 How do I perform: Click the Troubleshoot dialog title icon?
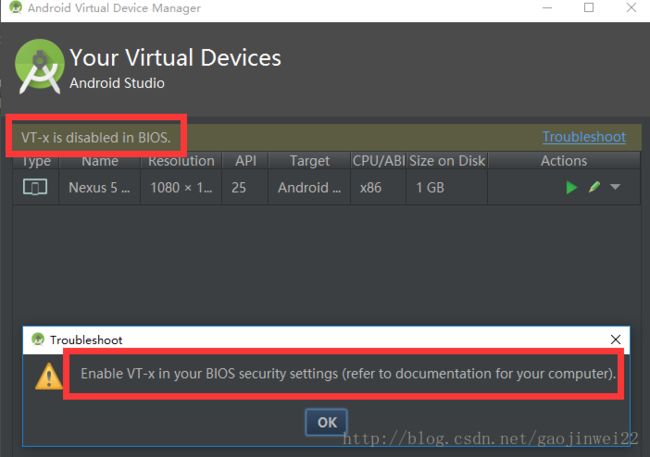[38, 339]
